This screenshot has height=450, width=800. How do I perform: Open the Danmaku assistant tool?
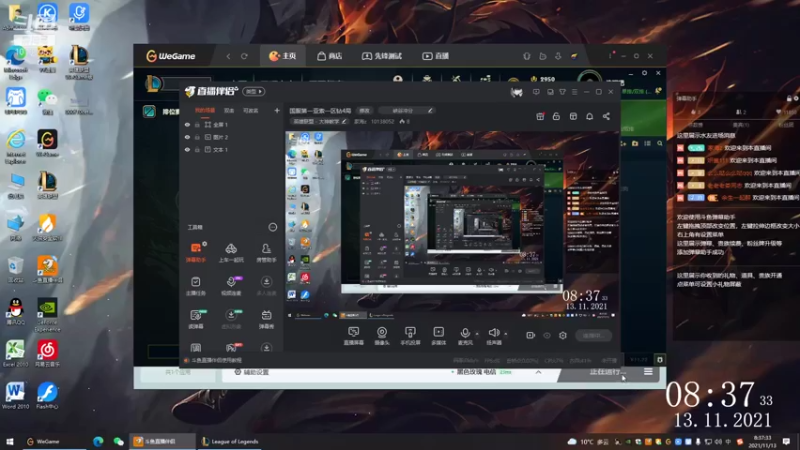pos(196,253)
